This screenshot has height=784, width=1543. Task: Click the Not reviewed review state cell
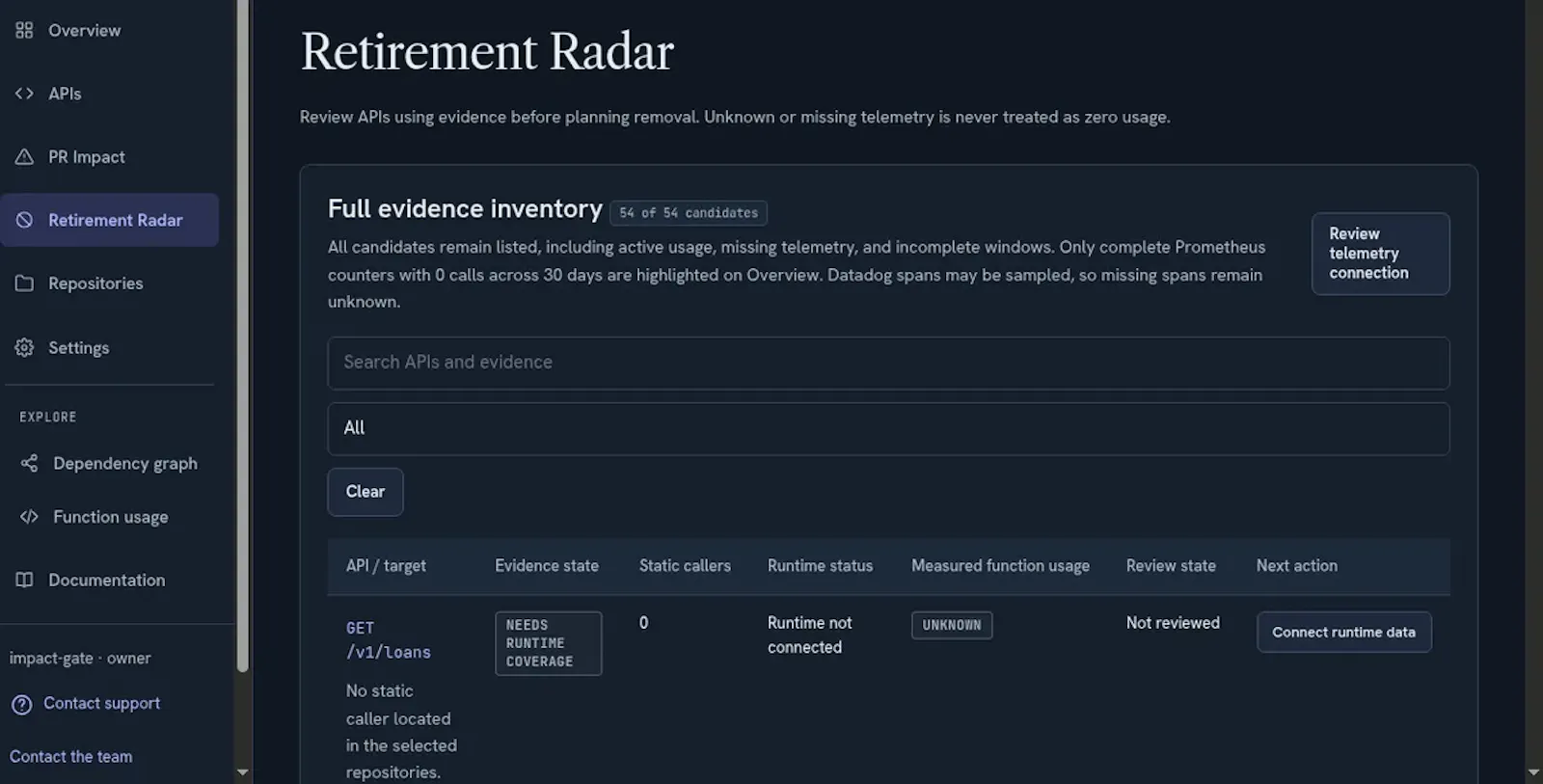pyautogui.click(x=1173, y=623)
